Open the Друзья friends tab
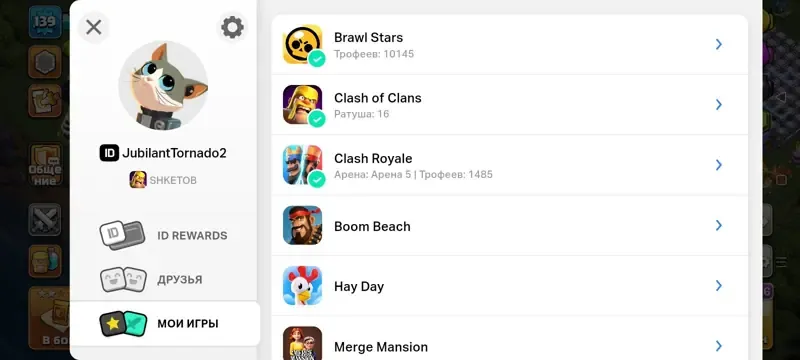Screen dimensions: 800x360 [x=164, y=279]
